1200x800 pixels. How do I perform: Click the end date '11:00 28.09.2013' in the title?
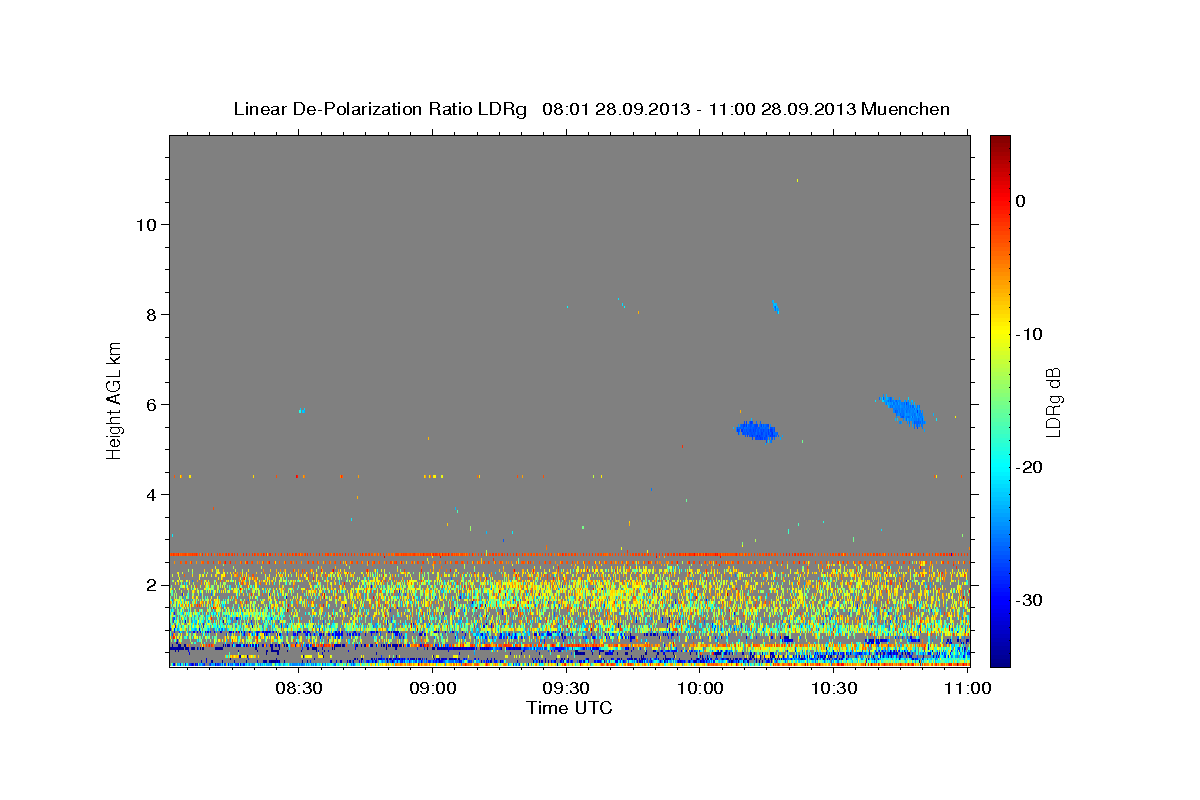pos(782,109)
